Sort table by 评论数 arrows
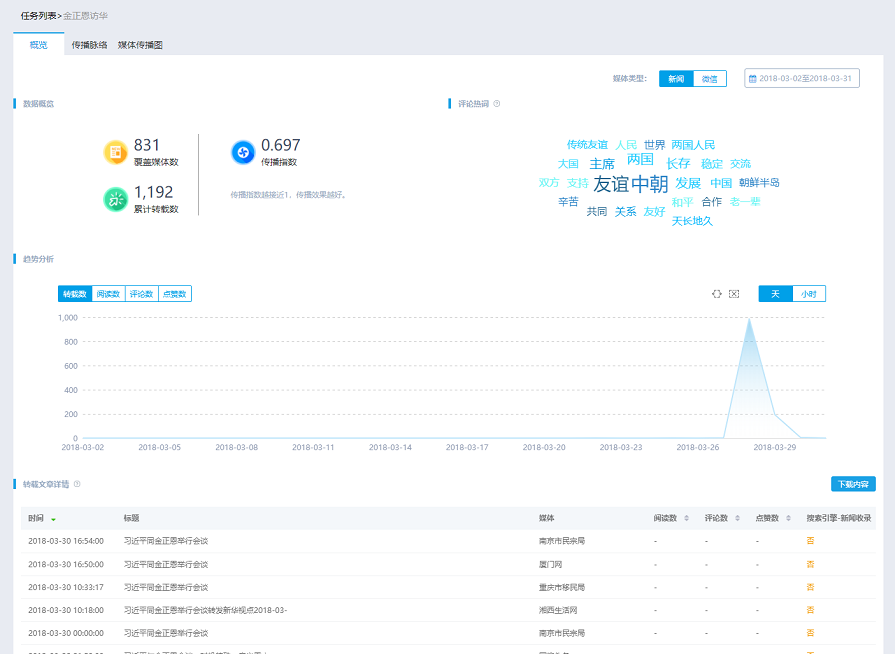Viewport: 895px width, 654px height. [737, 518]
